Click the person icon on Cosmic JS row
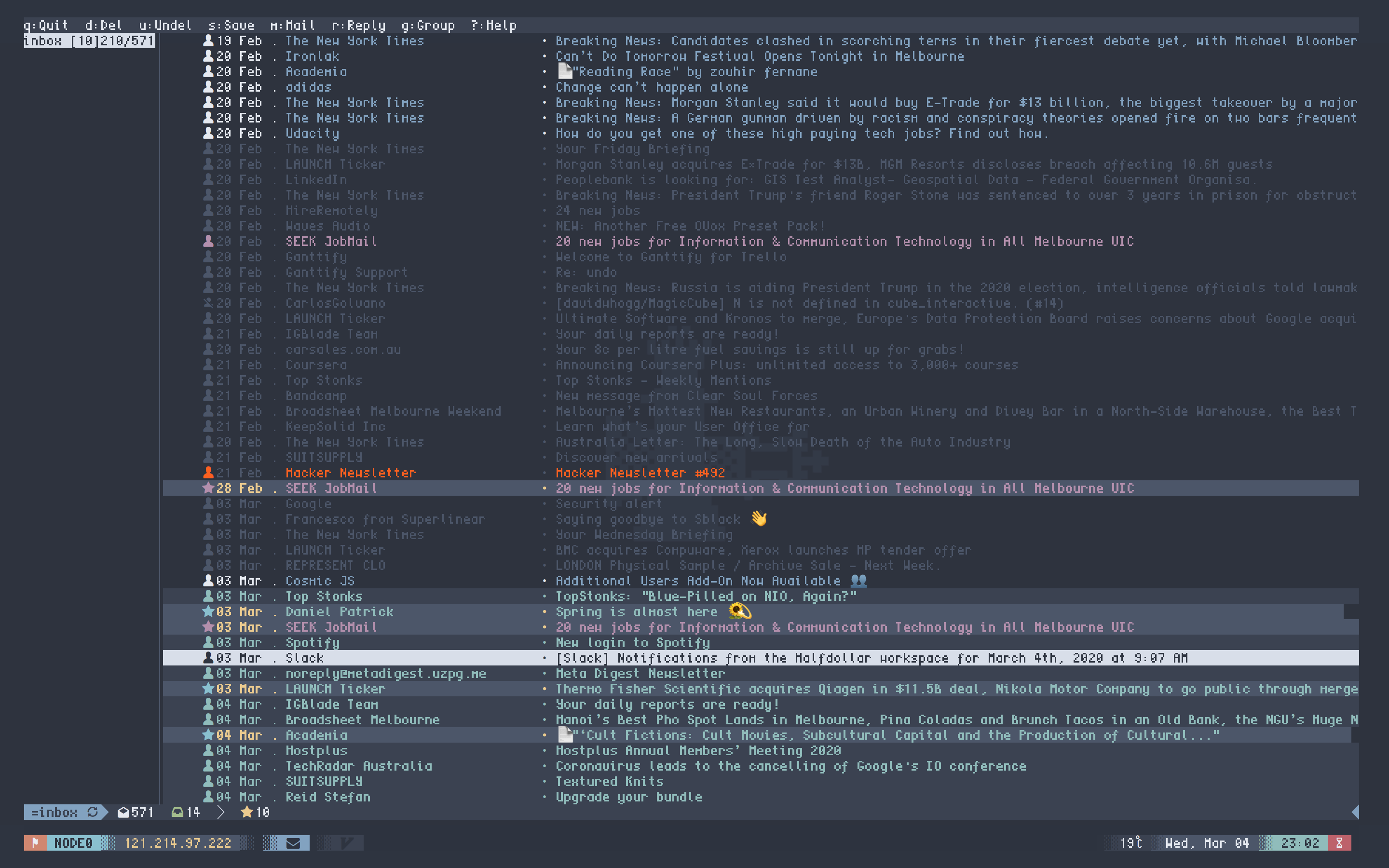 pyautogui.click(x=208, y=581)
